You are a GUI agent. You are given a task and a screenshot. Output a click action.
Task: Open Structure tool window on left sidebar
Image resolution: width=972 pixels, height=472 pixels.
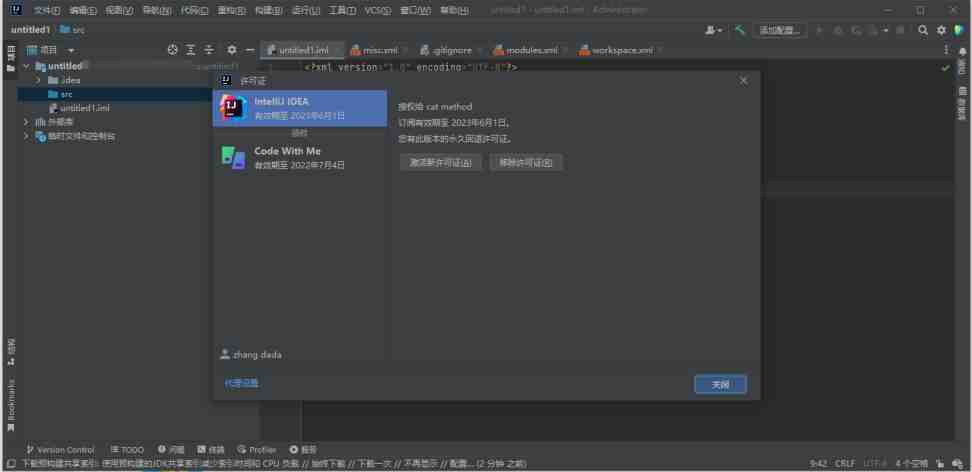11,352
